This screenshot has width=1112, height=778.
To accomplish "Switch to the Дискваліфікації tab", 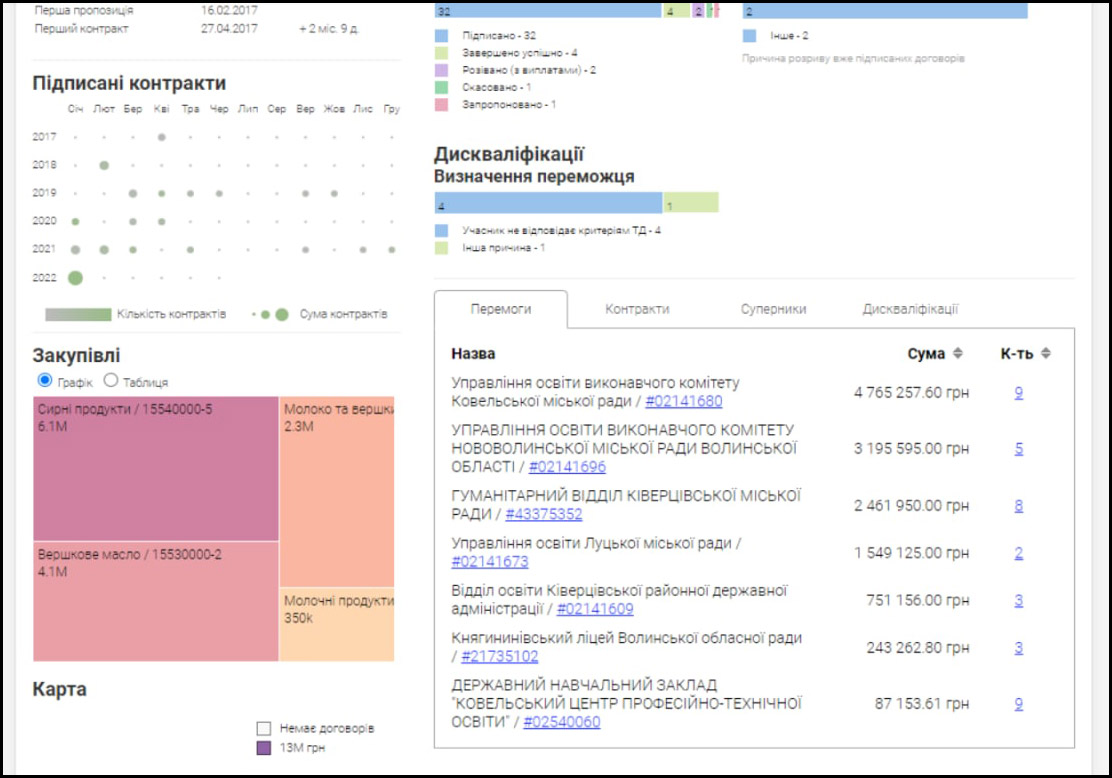I will 910,309.
